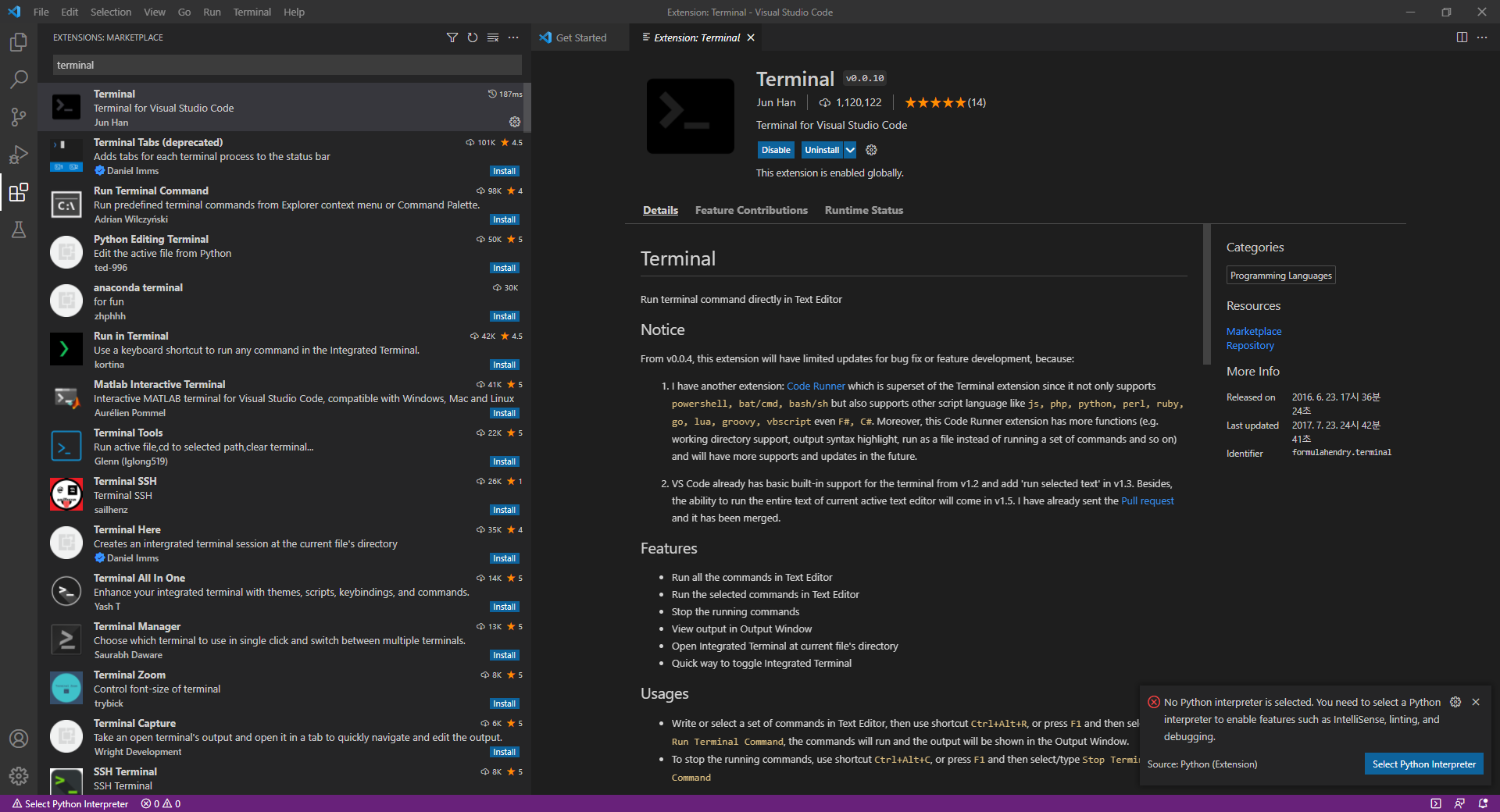This screenshot has width=1500, height=812.
Task: Open the Selection menu
Action: pos(111,12)
